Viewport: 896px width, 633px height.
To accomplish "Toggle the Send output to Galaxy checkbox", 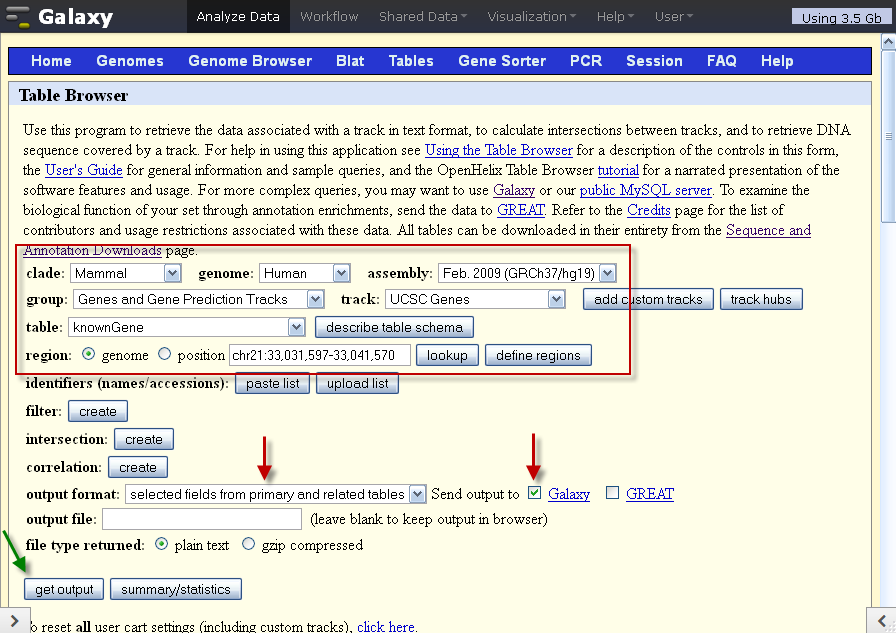I will 534,492.
